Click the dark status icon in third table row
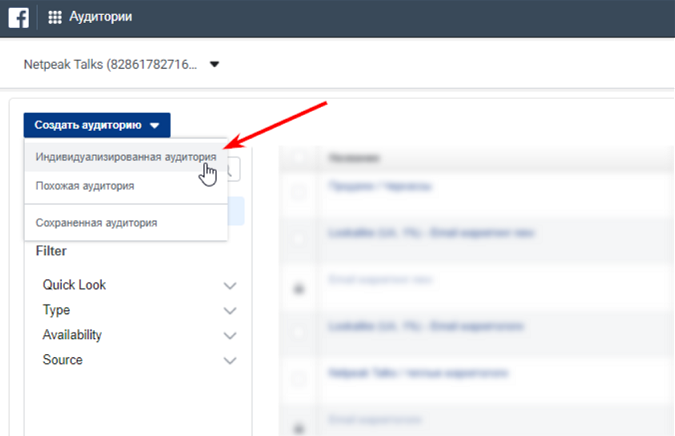The image size is (675, 436). [x=299, y=288]
